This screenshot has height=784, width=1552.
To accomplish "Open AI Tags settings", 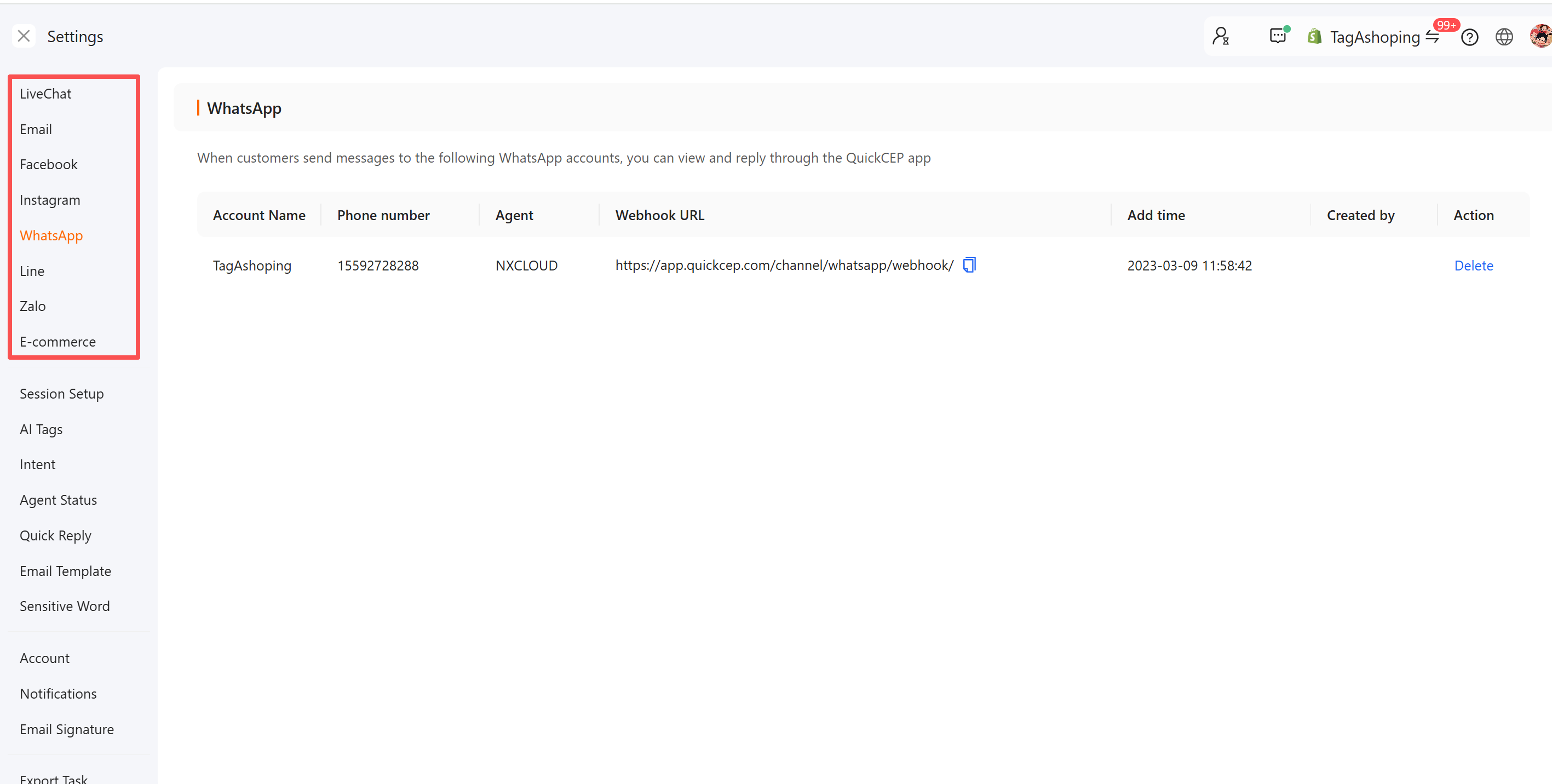I will (x=41, y=429).
